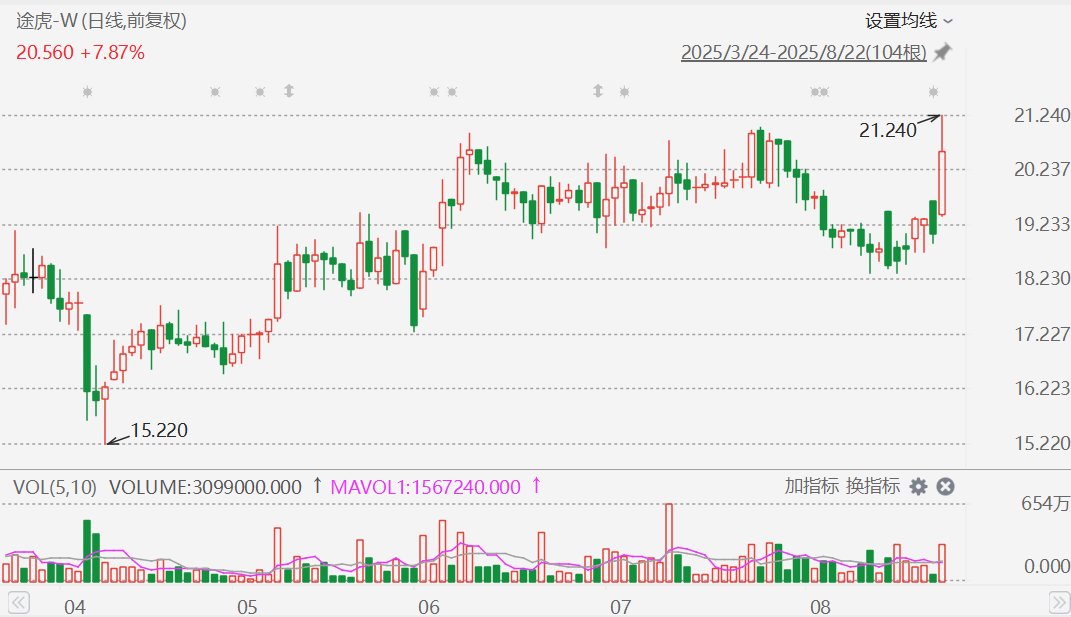Click the tallest red volume bar in July
The width and height of the screenshot is (1071, 617).
[669, 543]
